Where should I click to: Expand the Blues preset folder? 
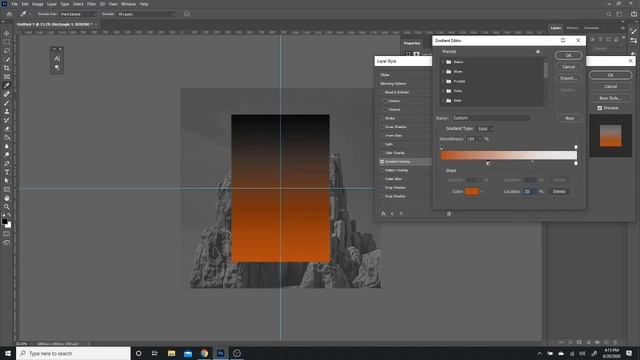click(x=443, y=71)
